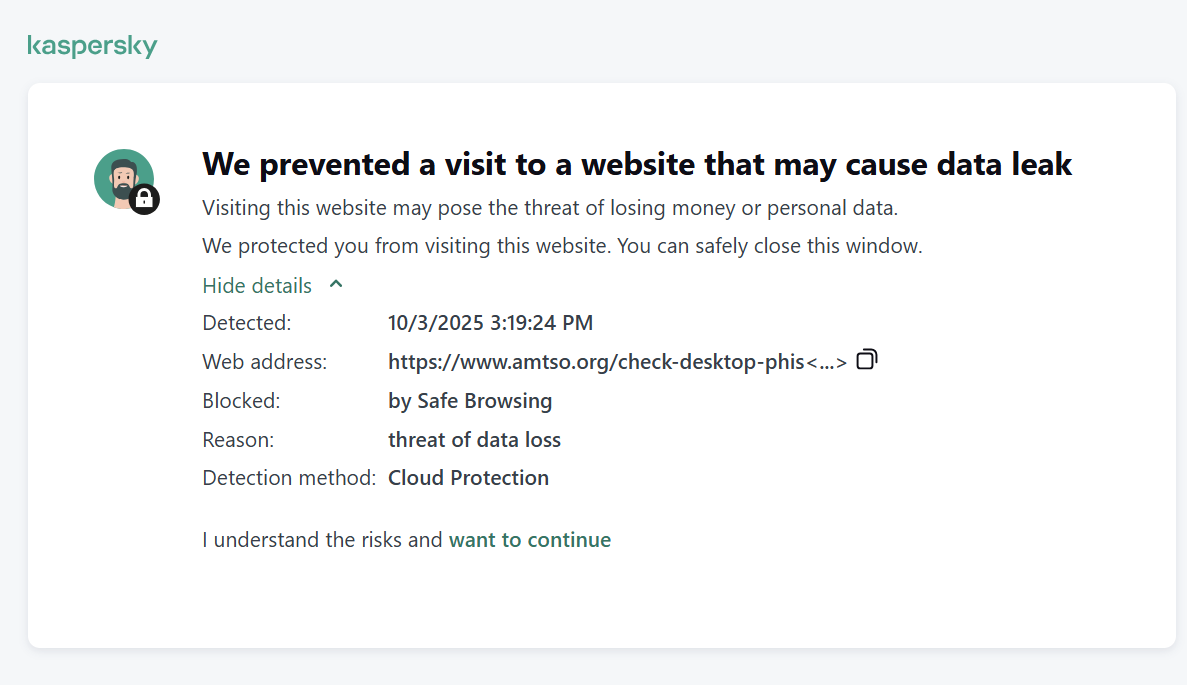Click the Hide details link
1187x685 pixels.
click(257, 285)
